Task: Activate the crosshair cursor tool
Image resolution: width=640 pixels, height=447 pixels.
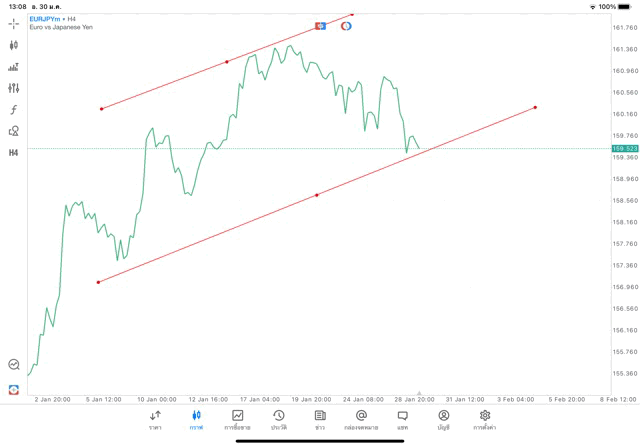Action: [x=14, y=23]
